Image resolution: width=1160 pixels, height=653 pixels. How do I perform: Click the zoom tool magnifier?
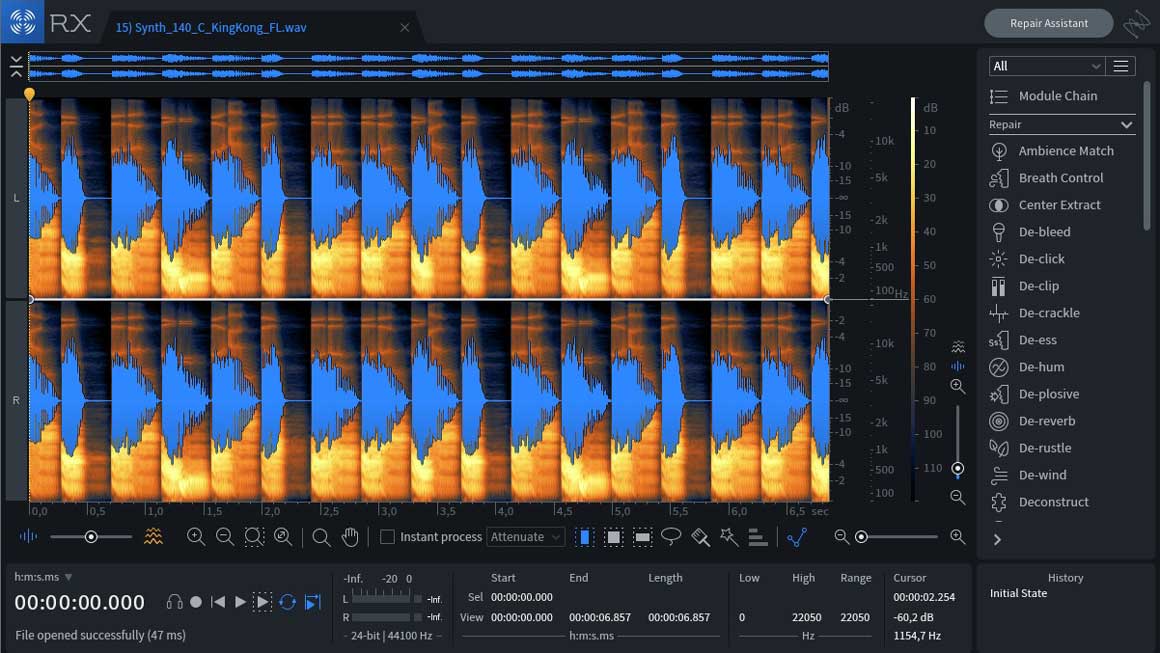(x=321, y=537)
